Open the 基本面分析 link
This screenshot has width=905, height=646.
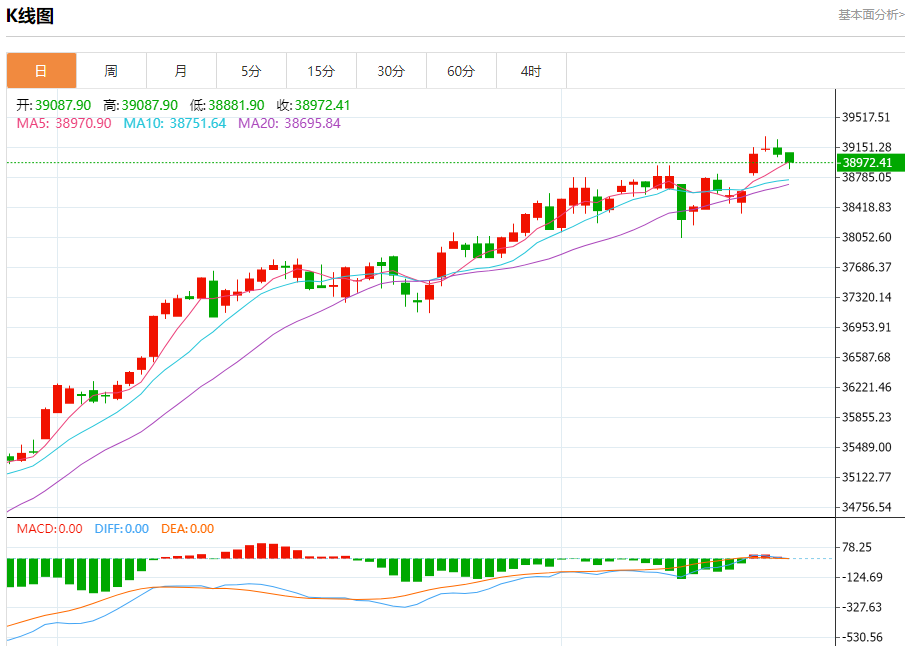(x=871, y=15)
